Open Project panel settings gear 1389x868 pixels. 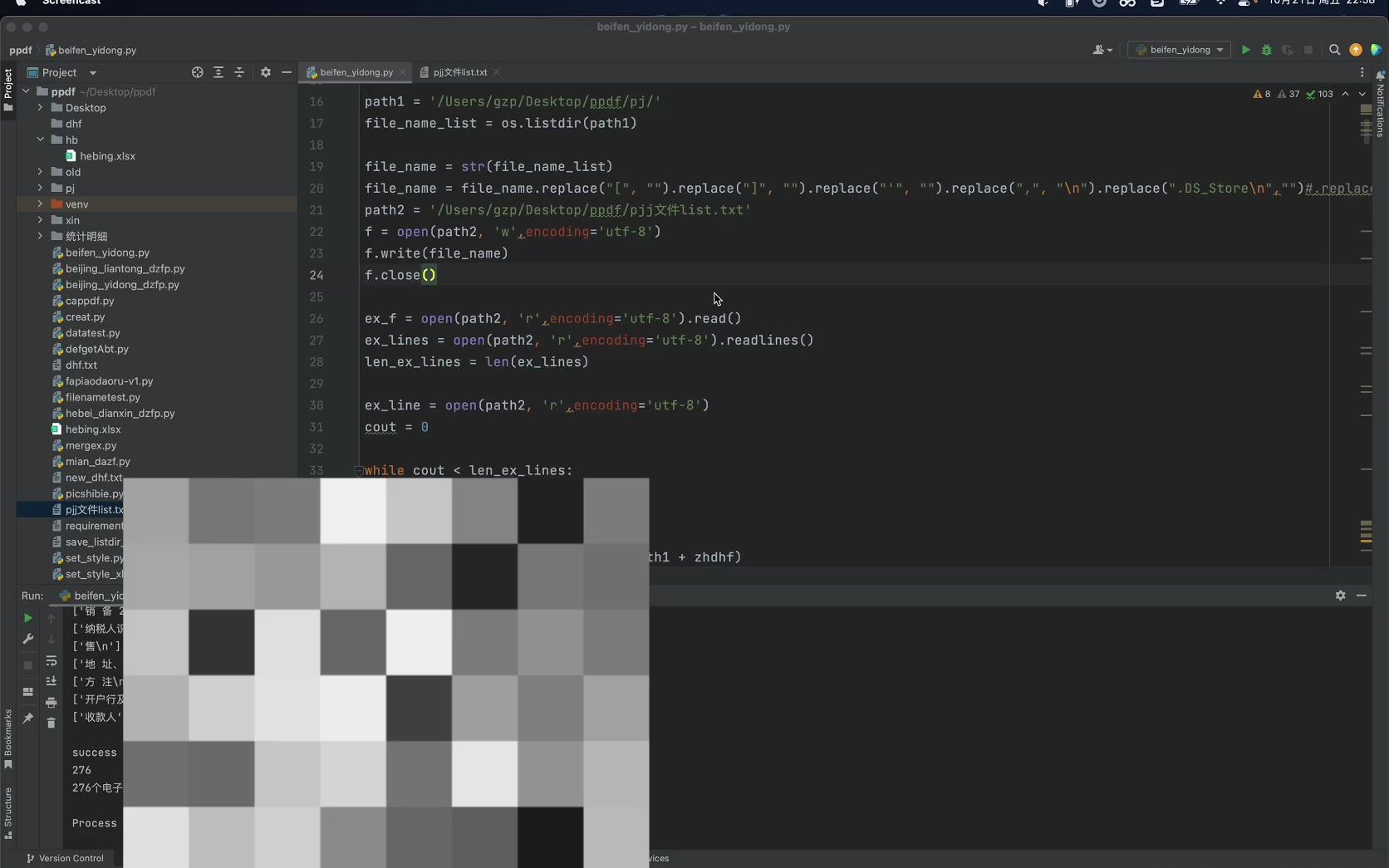click(266, 72)
